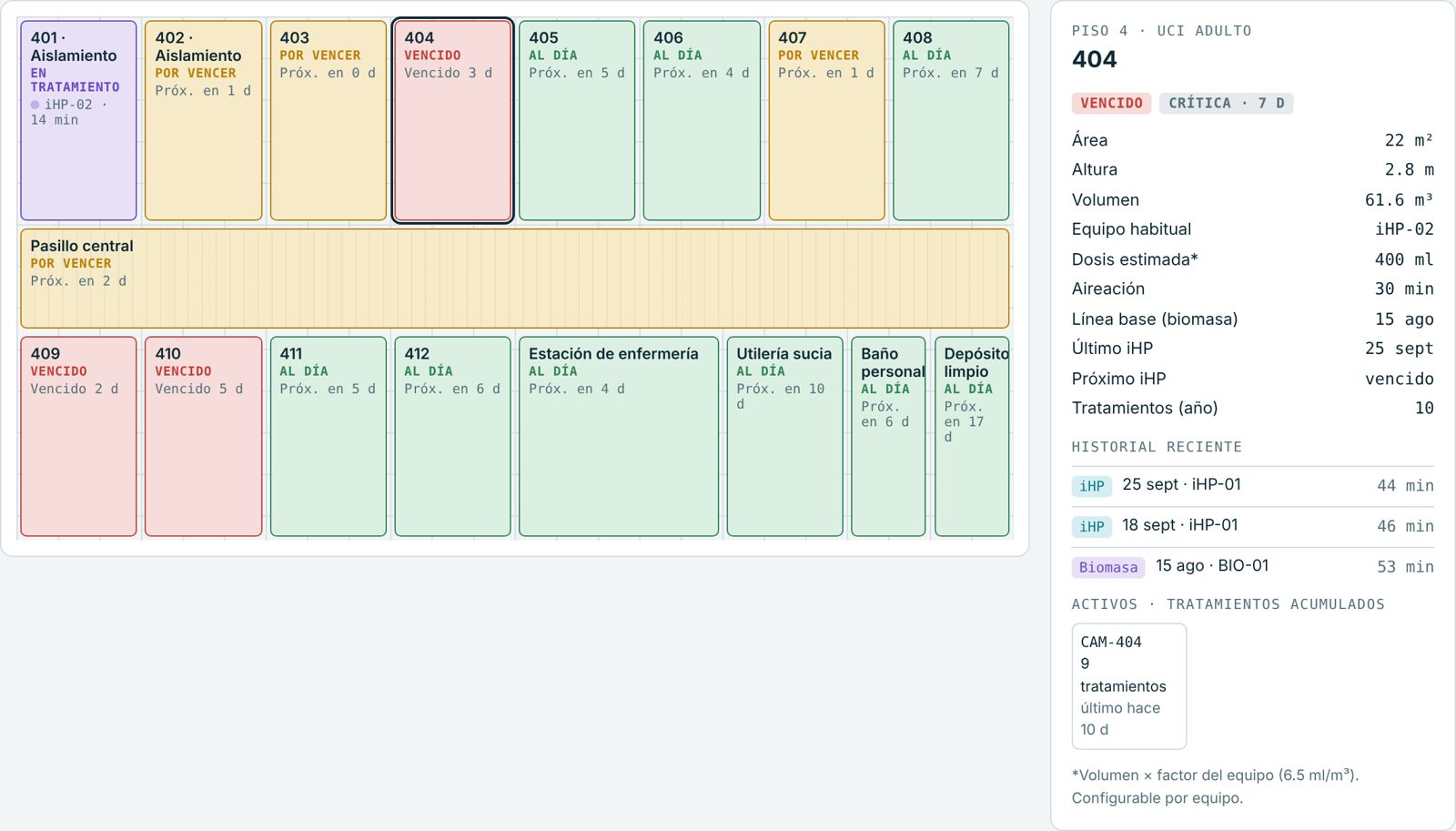1456x831 pixels.
Task: Click the Volumen value 61.6 m³
Action: pos(1399,199)
